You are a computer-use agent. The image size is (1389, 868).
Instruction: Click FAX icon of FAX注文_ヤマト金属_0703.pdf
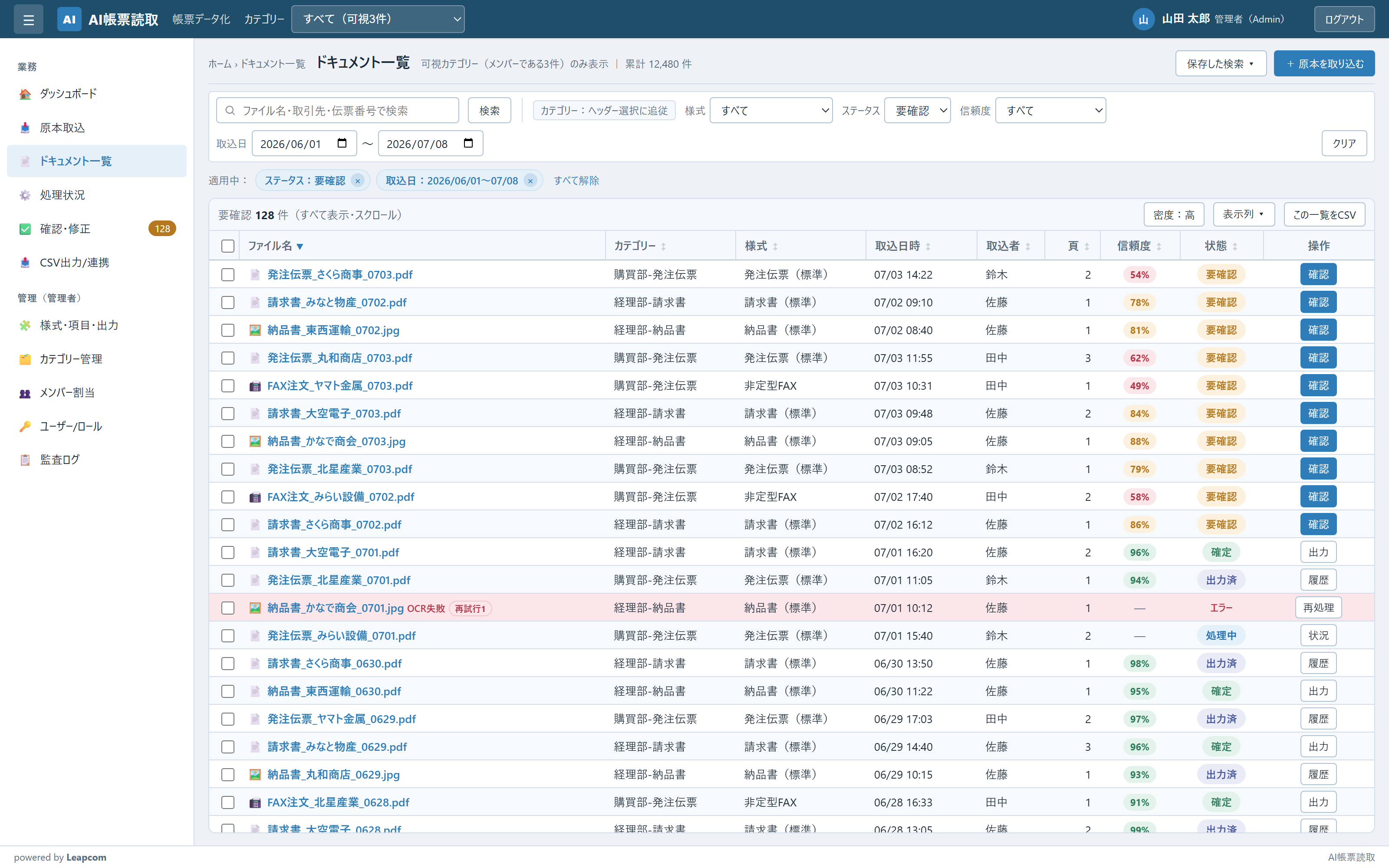[255, 386]
